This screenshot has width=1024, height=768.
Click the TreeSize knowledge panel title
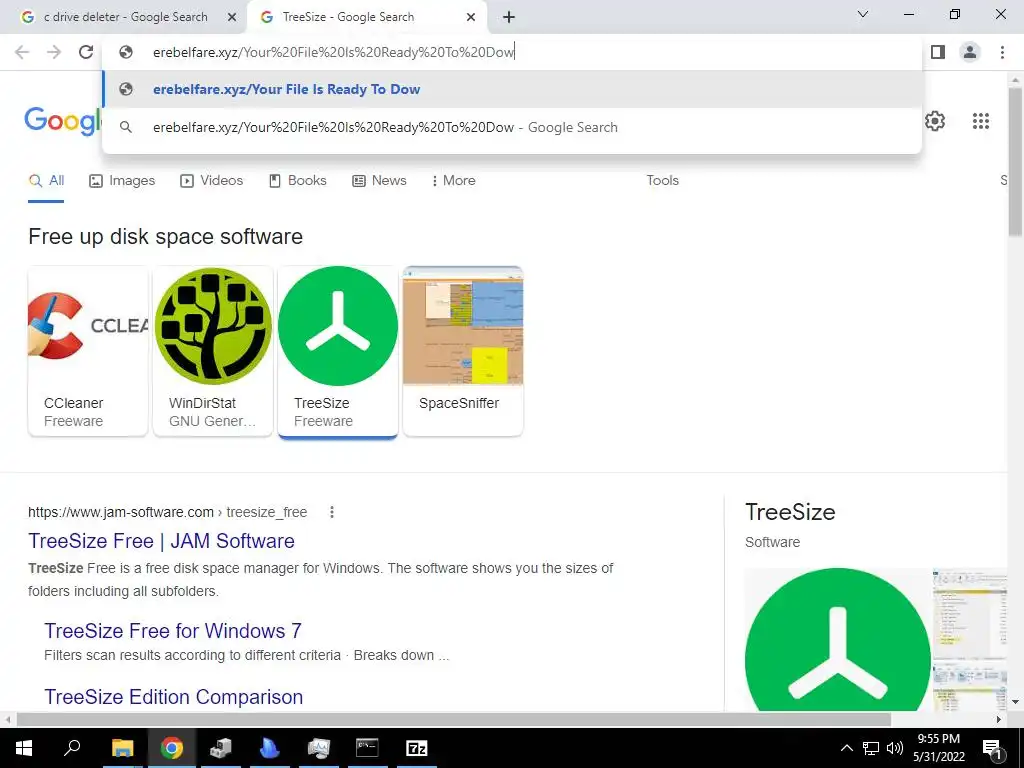pos(790,512)
